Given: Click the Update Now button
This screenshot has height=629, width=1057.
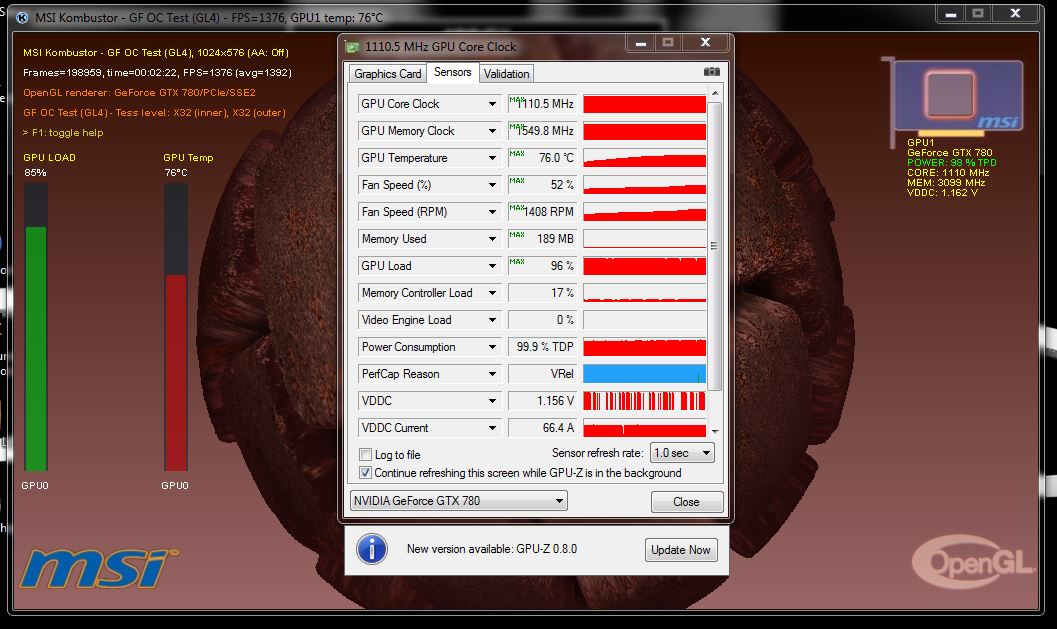Looking at the screenshot, I should click(x=680, y=549).
